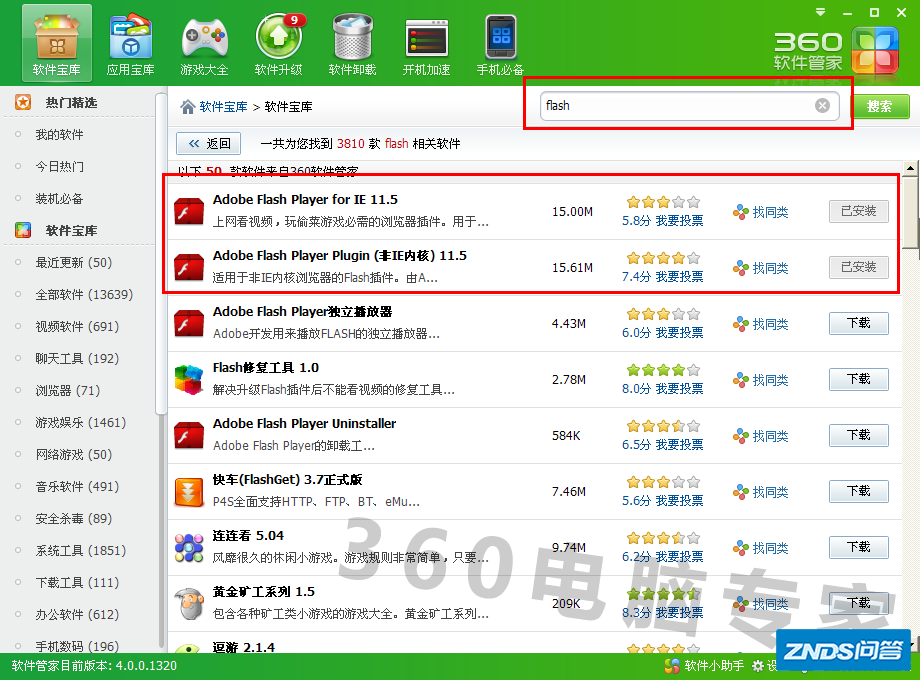Click 找同类 for Adobe Flash Player for IE
The width and height of the screenshot is (920, 680).
click(x=760, y=212)
